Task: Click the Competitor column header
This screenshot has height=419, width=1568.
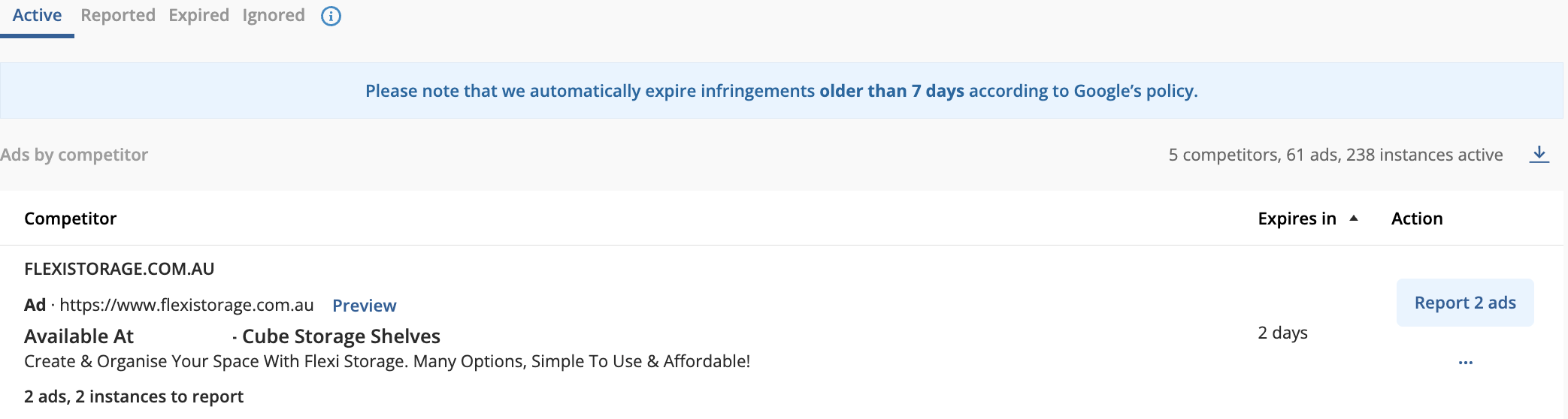Action: click(x=71, y=219)
